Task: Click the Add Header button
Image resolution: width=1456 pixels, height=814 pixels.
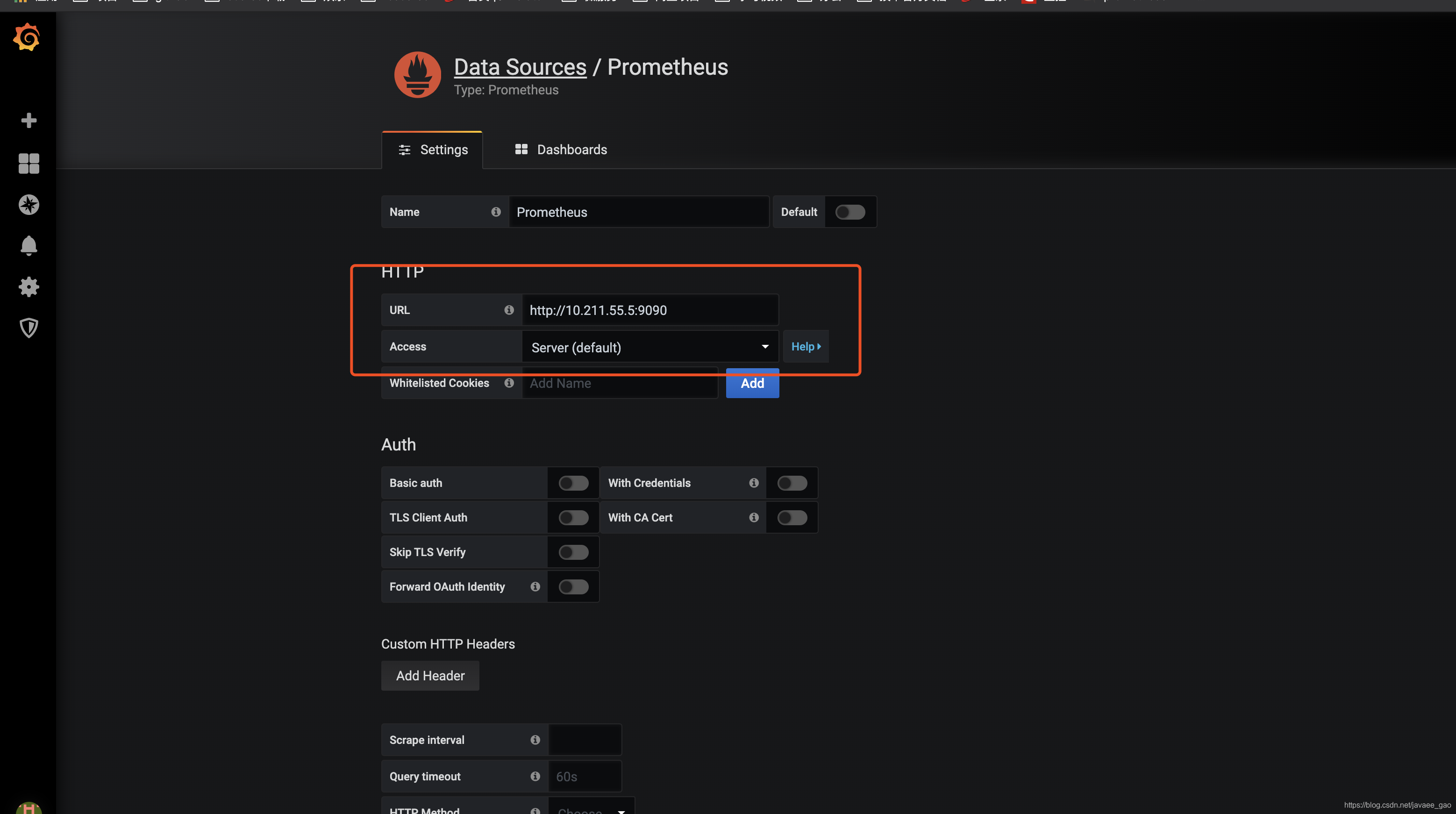Action: click(x=430, y=676)
